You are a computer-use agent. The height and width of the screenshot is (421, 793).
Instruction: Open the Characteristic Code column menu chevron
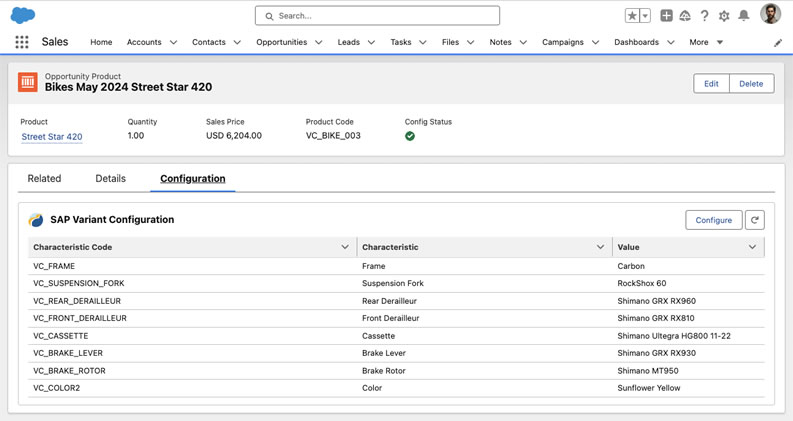tap(345, 247)
